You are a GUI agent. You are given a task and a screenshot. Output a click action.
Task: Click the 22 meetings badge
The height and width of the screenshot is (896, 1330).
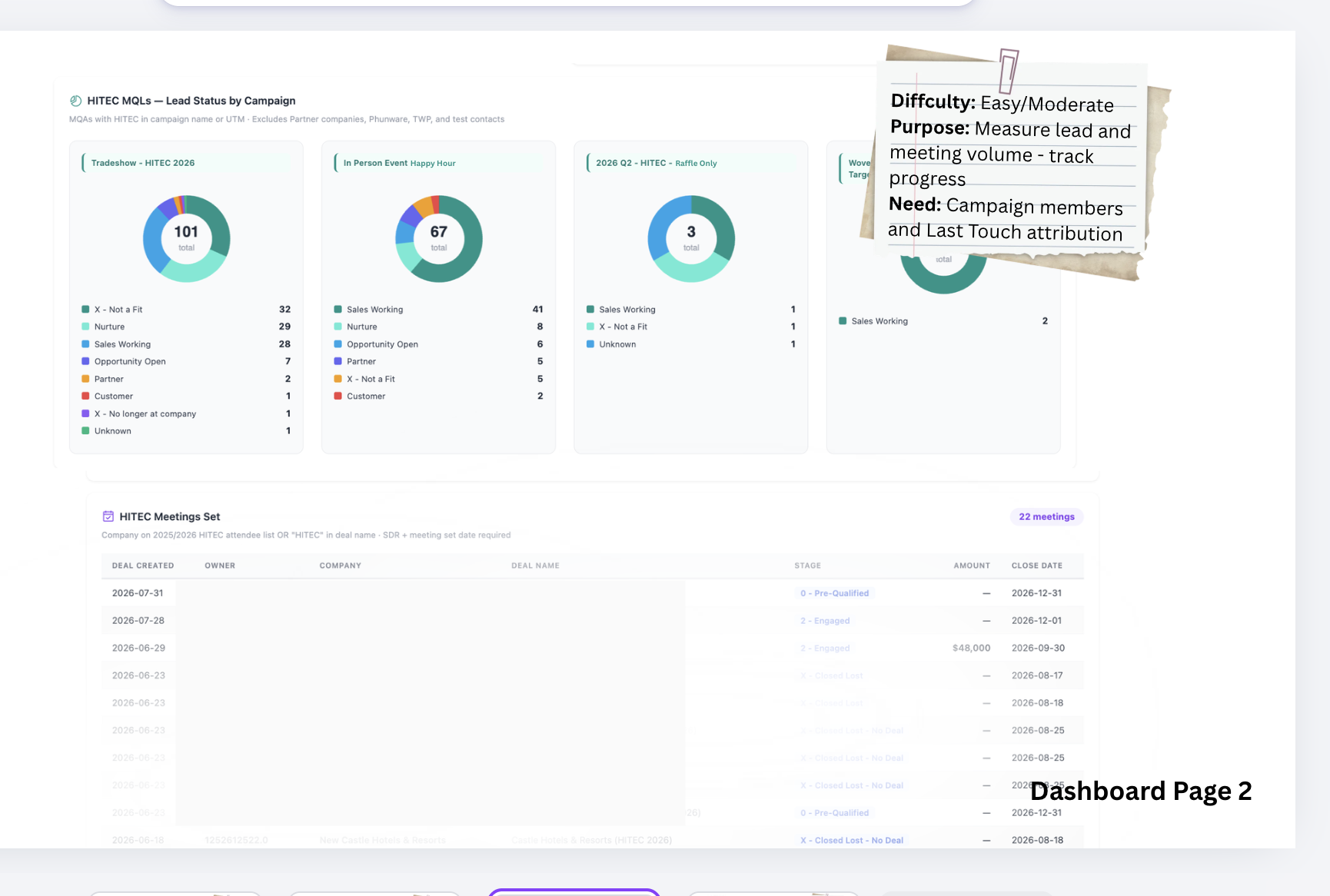pyautogui.click(x=1046, y=516)
